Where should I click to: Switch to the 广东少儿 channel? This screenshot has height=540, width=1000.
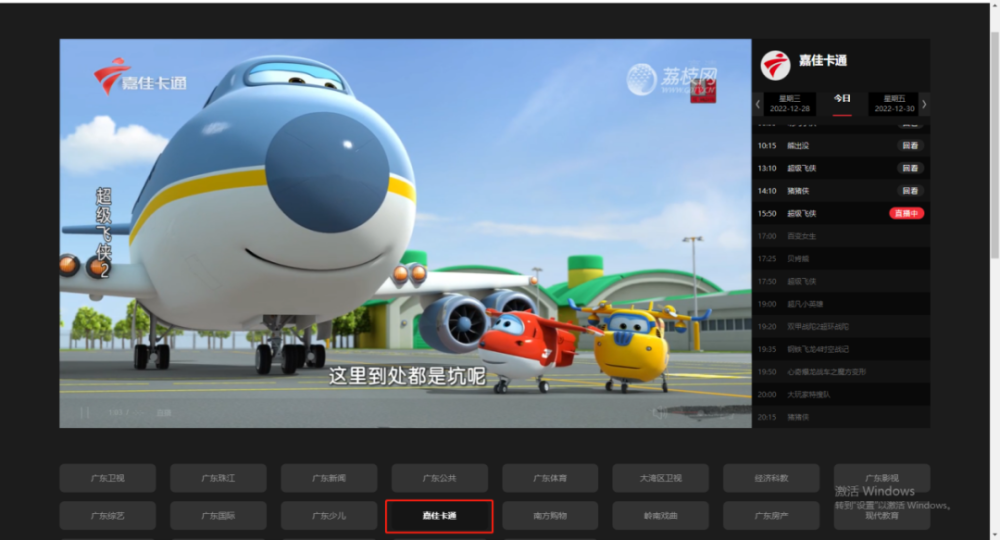[329, 516]
